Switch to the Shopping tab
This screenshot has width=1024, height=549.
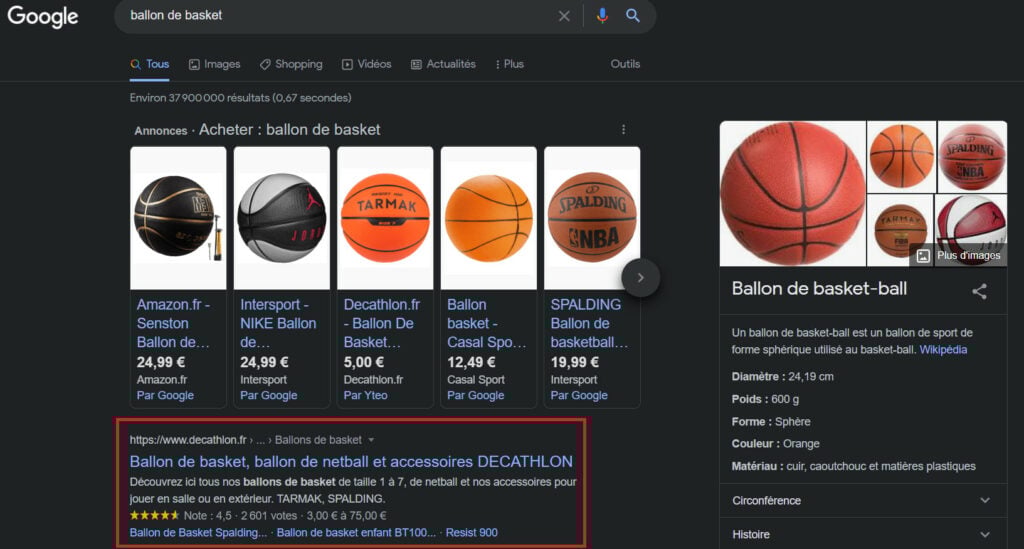coord(291,64)
